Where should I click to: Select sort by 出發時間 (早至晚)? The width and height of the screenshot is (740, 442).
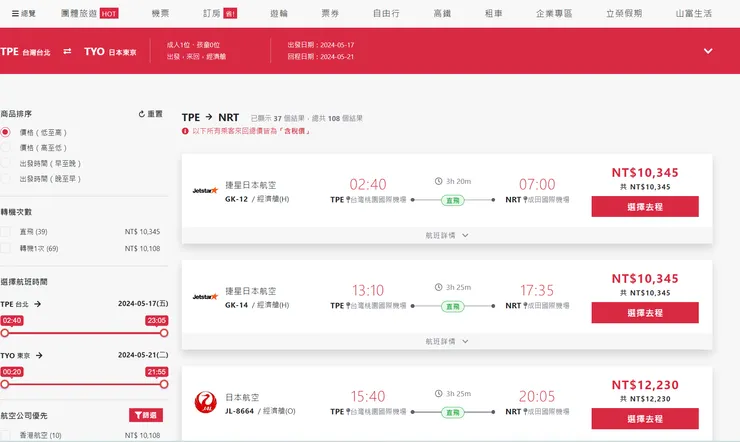(6, 163)
